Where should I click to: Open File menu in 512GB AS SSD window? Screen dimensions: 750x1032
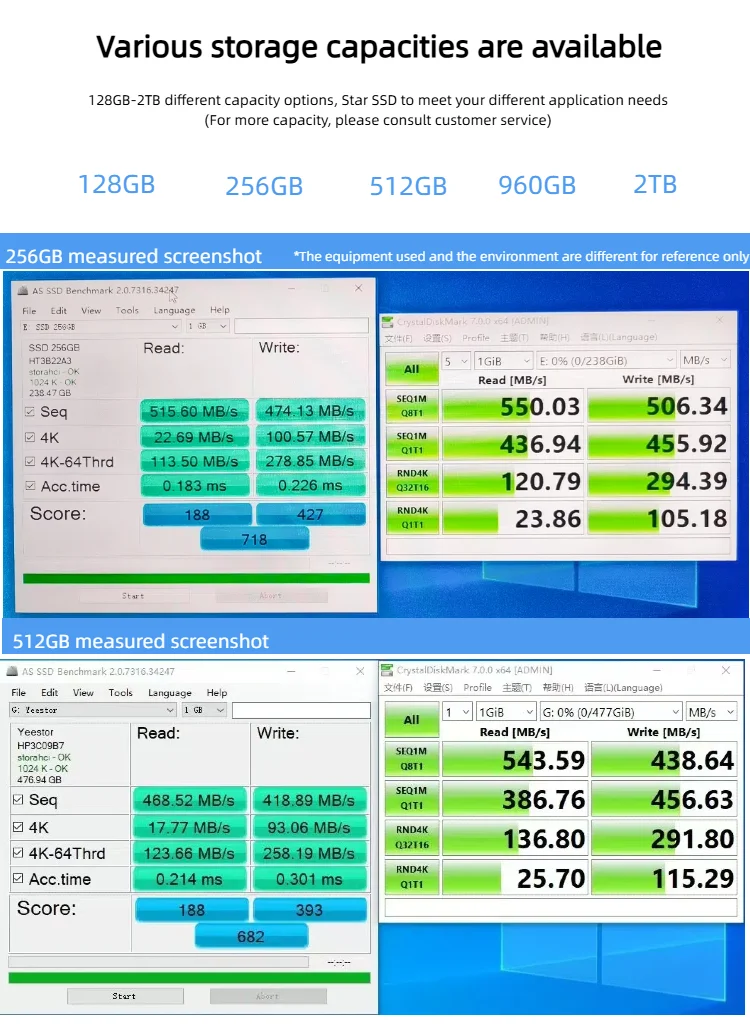18,692
